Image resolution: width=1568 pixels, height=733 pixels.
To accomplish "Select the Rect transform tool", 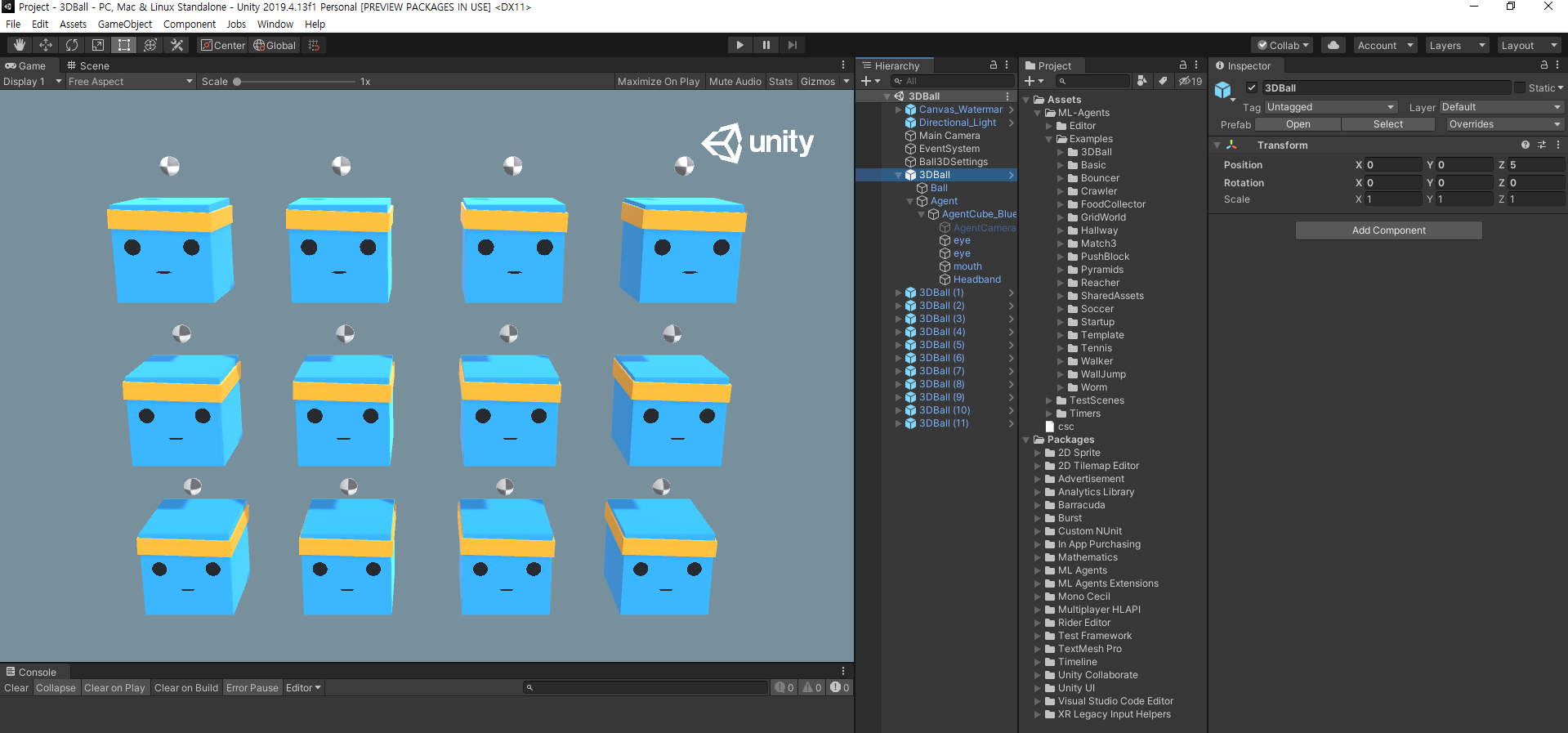I will pos(124,45).
